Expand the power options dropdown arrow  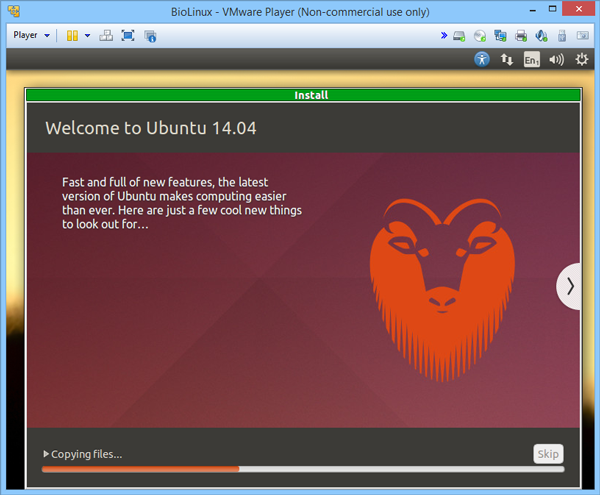point(87,36)
